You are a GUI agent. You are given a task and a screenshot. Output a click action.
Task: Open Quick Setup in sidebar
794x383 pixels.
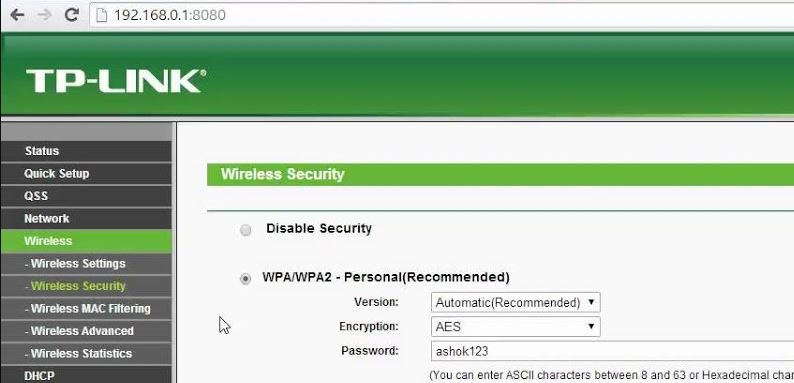coord(86,173)
